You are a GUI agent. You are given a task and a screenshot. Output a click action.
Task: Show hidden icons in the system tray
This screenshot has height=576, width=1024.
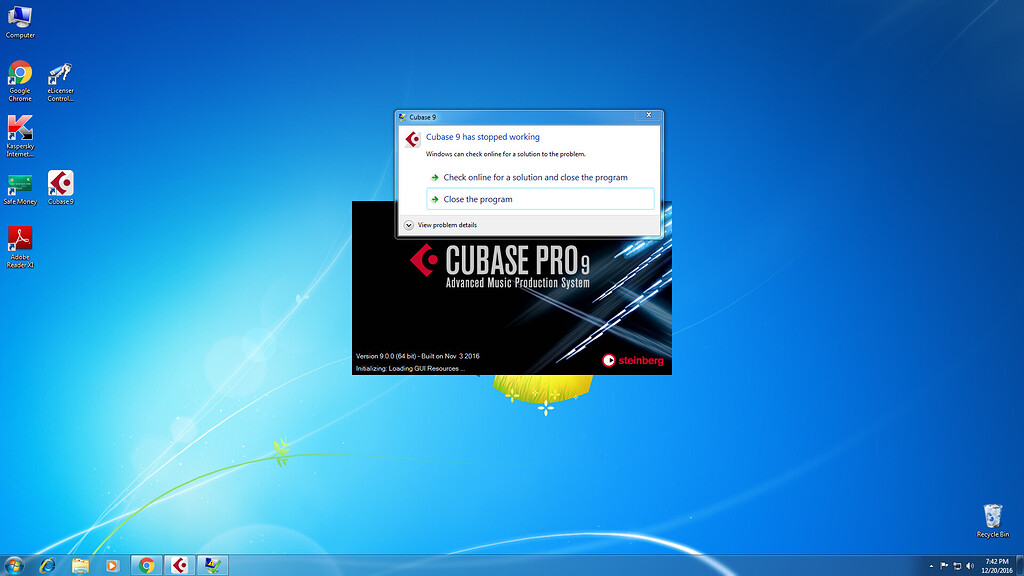(931, 565)
